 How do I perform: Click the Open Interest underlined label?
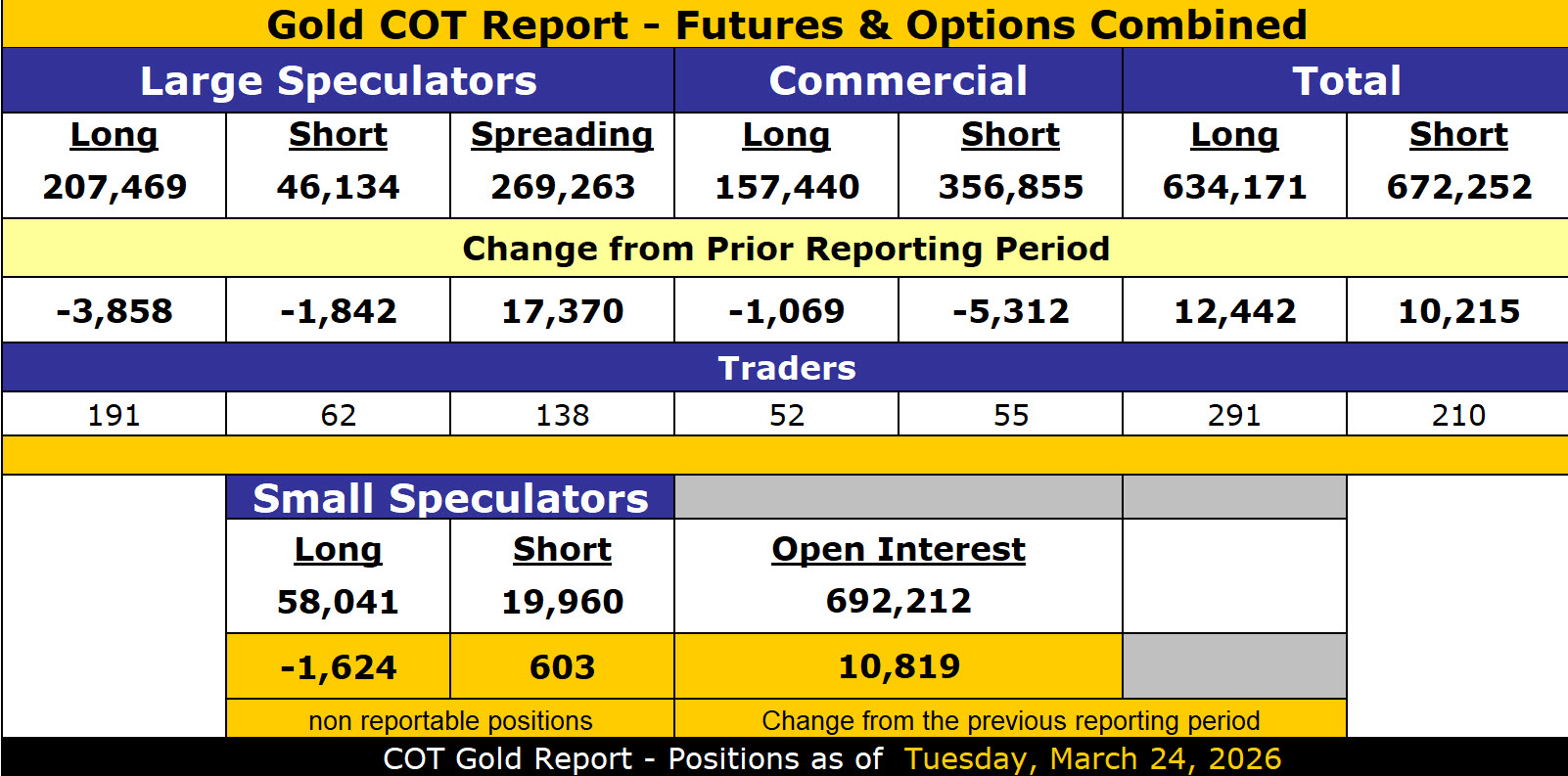click(899, 550)
